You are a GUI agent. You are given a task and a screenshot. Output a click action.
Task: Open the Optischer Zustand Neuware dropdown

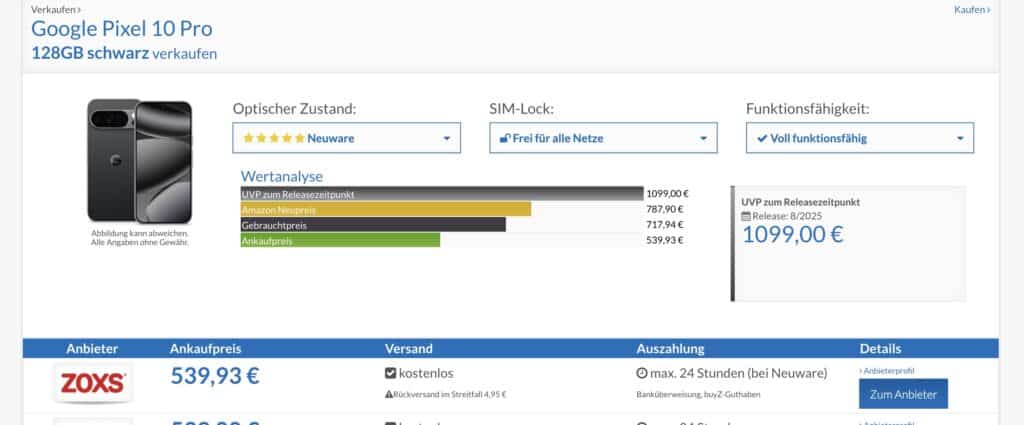click(x=346, y=138)
